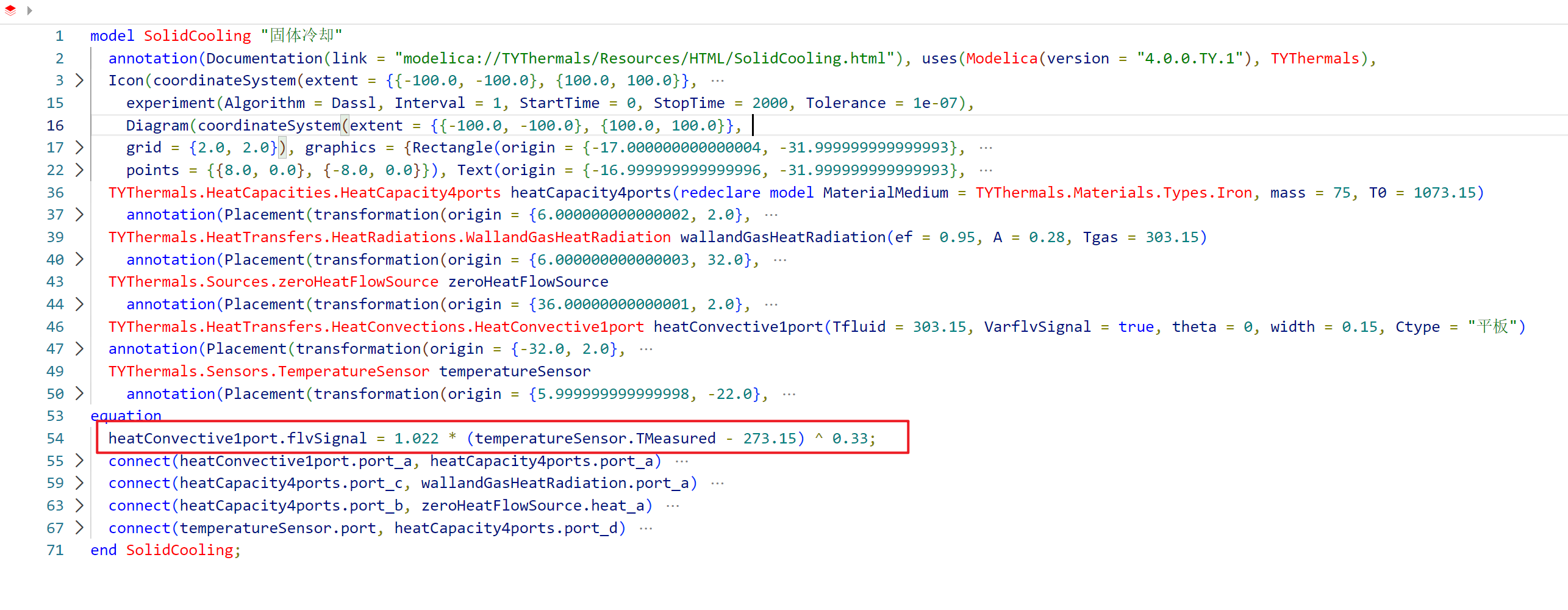Expand the folded Icon annotation at line 3
The image size is (1568, 610).
pos(79,80)
